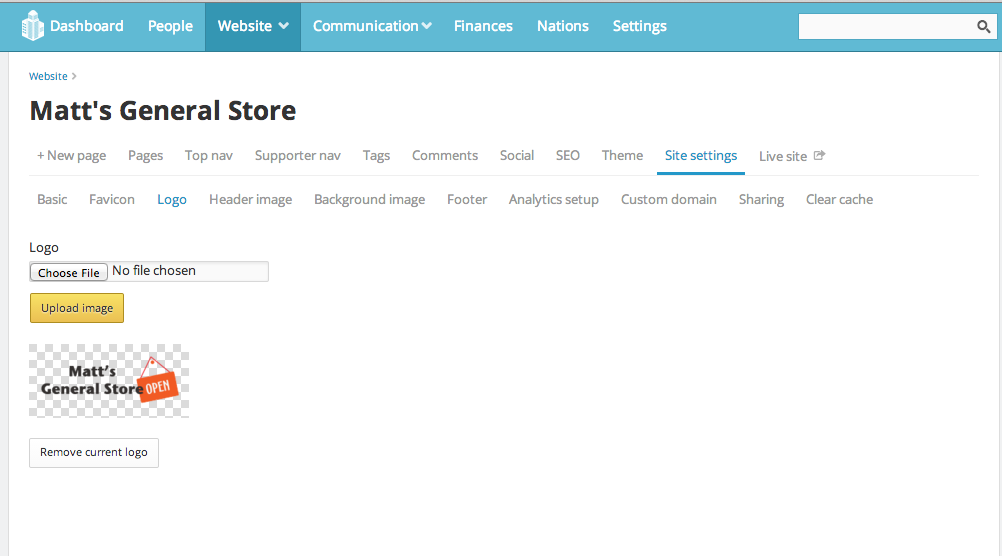Open the Tags tab
This screenshot has height=556, width=1002.
point(376,155)
